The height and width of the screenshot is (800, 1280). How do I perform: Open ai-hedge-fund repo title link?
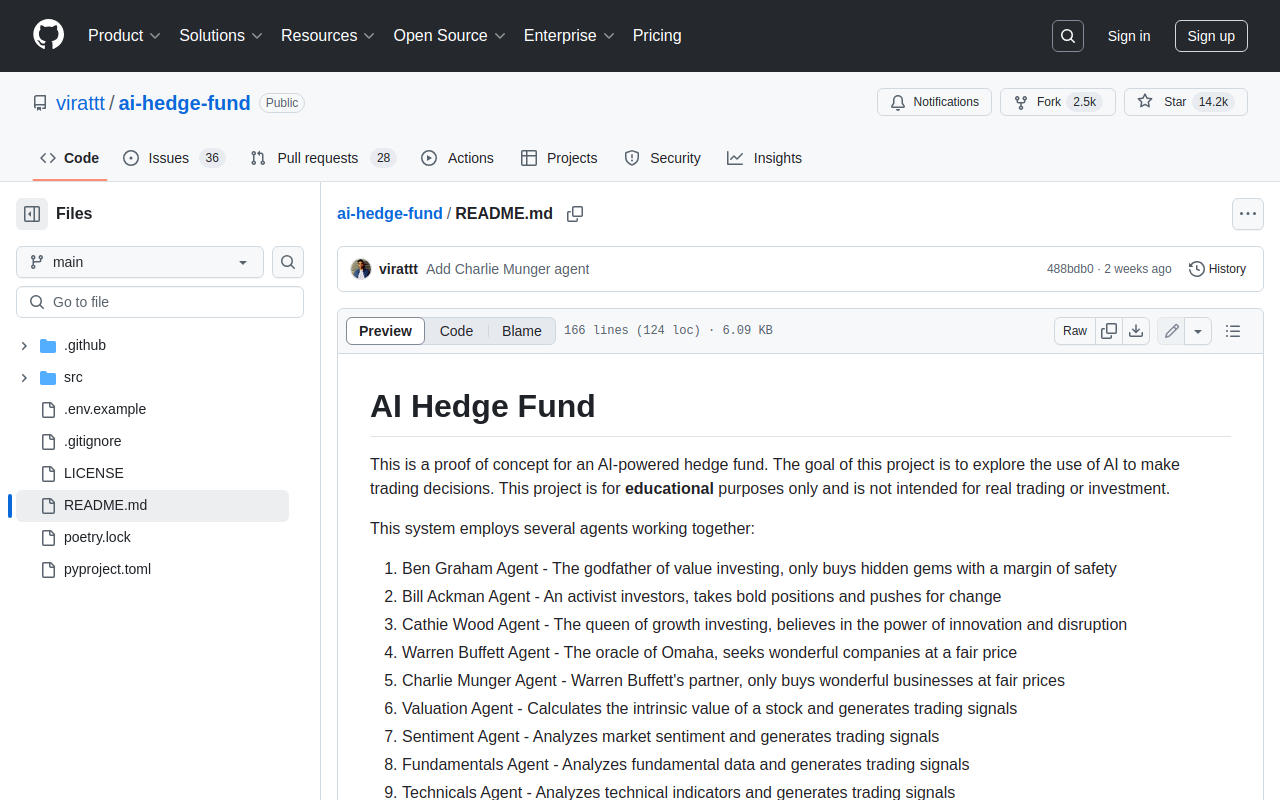pos(184,103)
